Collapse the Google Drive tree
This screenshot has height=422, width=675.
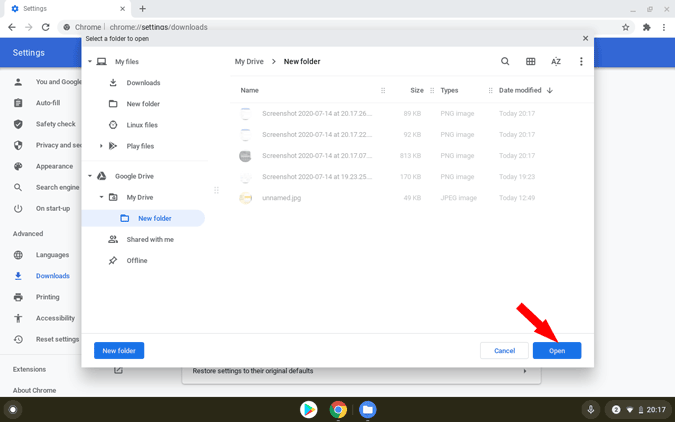point(90,176)
